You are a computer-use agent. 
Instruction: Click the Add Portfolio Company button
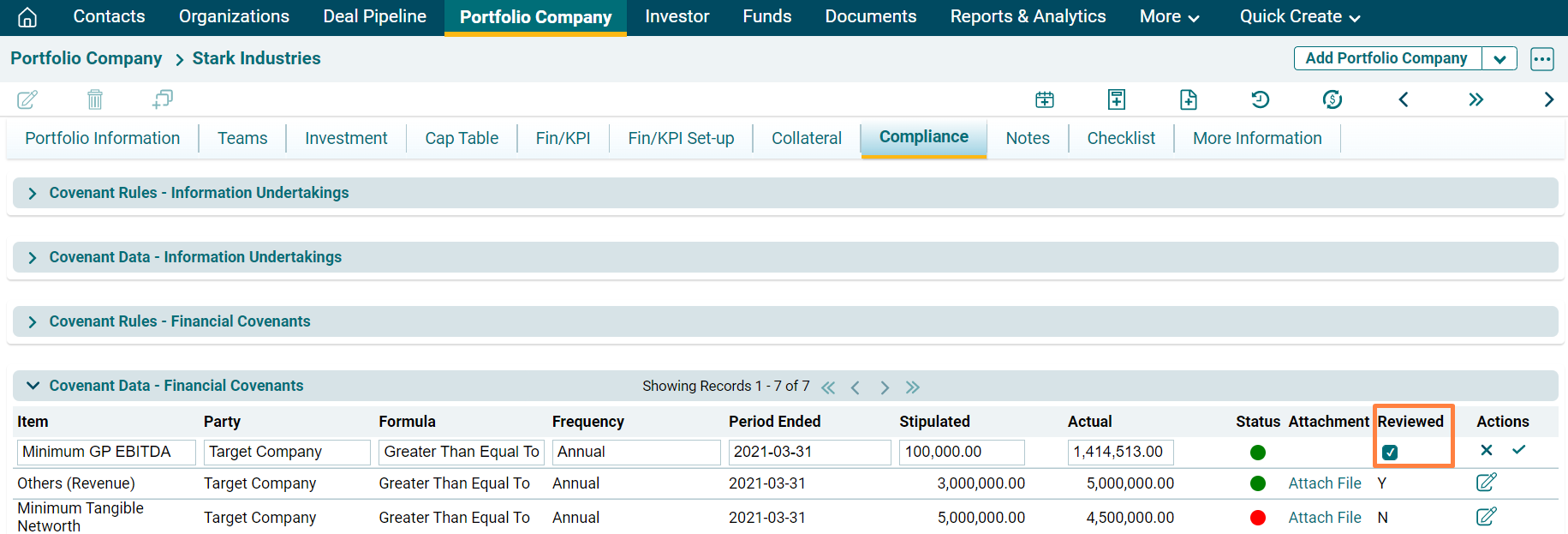point(1386,58)
